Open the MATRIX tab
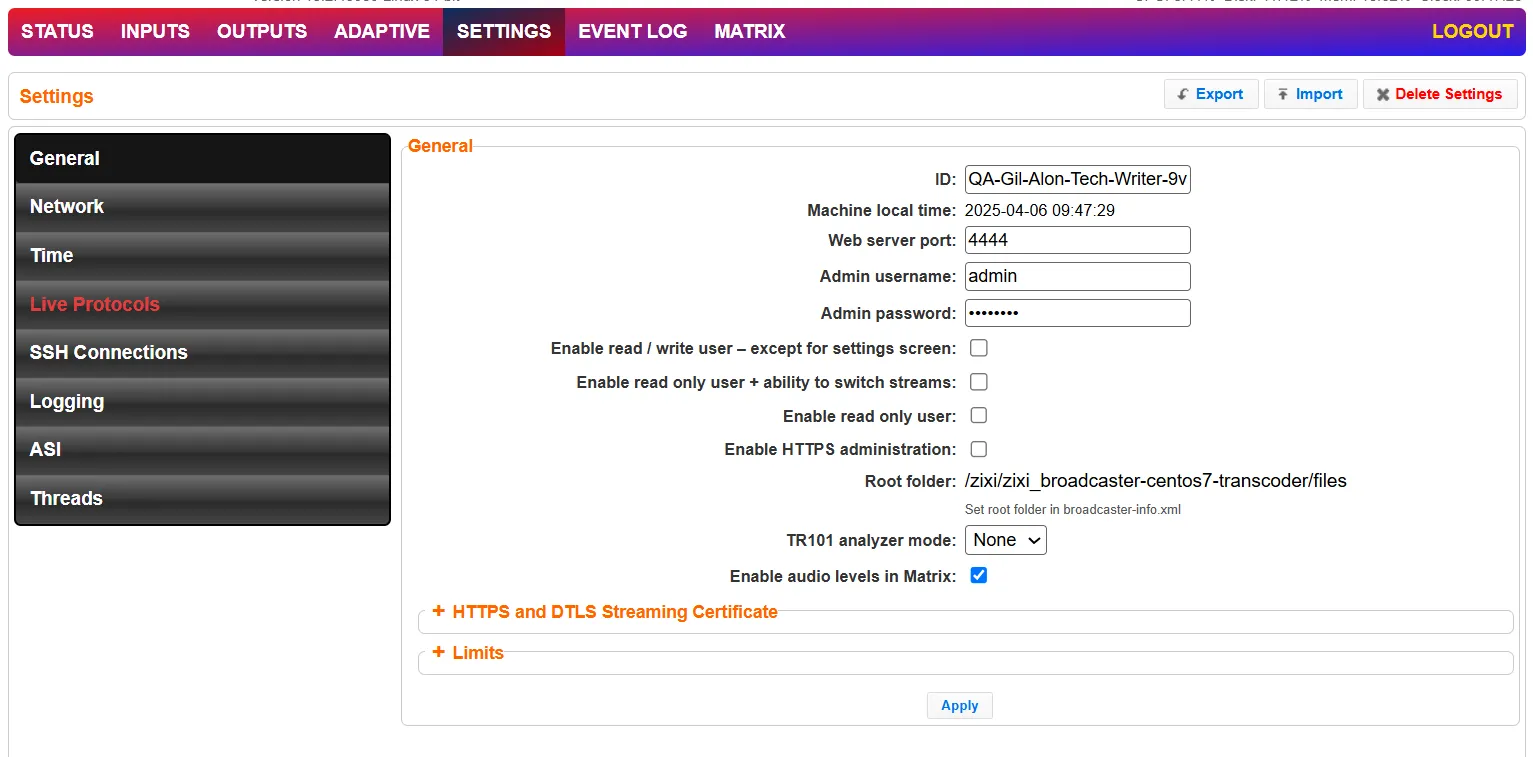The width and height of the screenshot is (1533, 757). tap(750, 31)
